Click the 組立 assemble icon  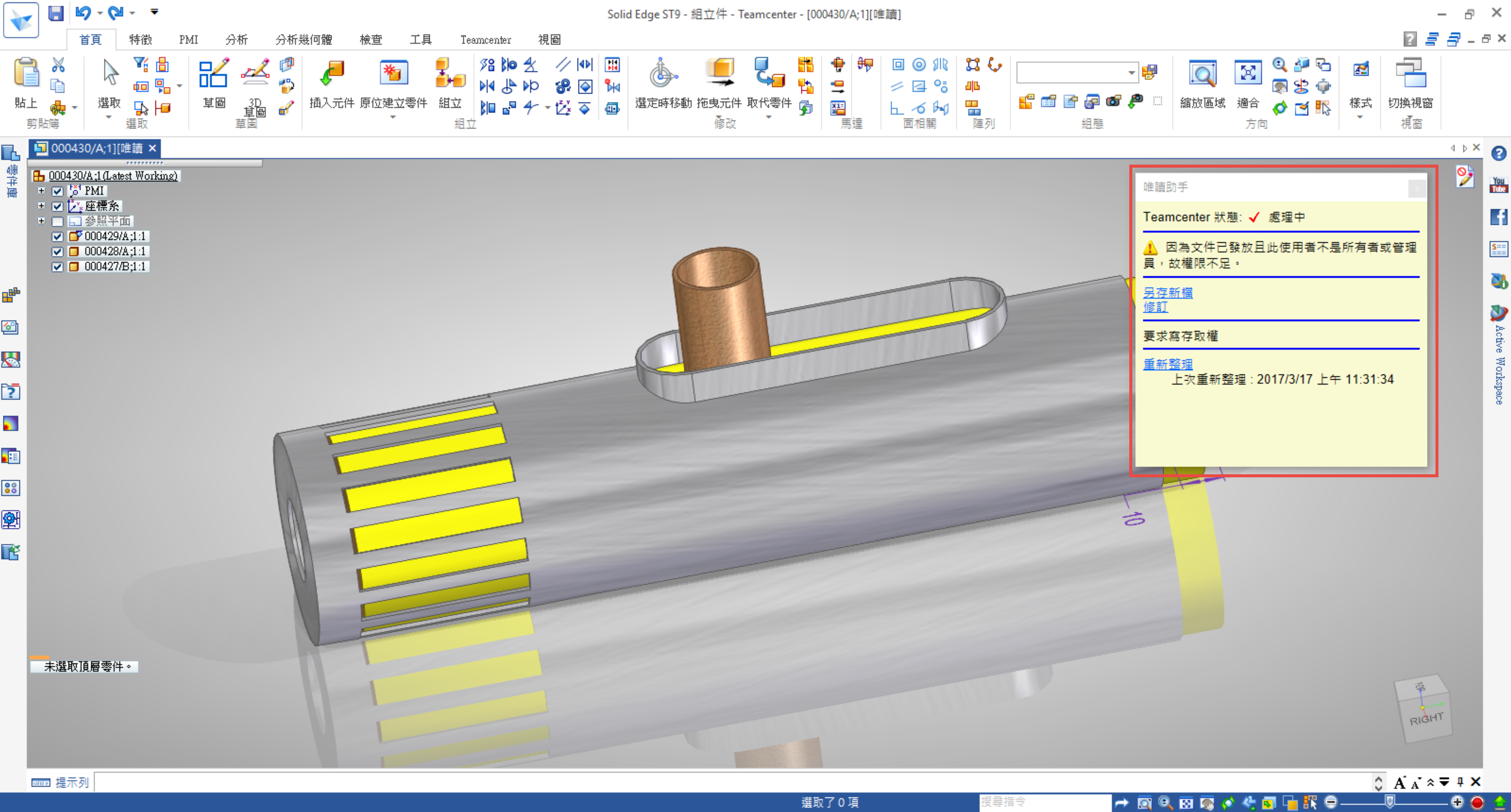(450, 73)
